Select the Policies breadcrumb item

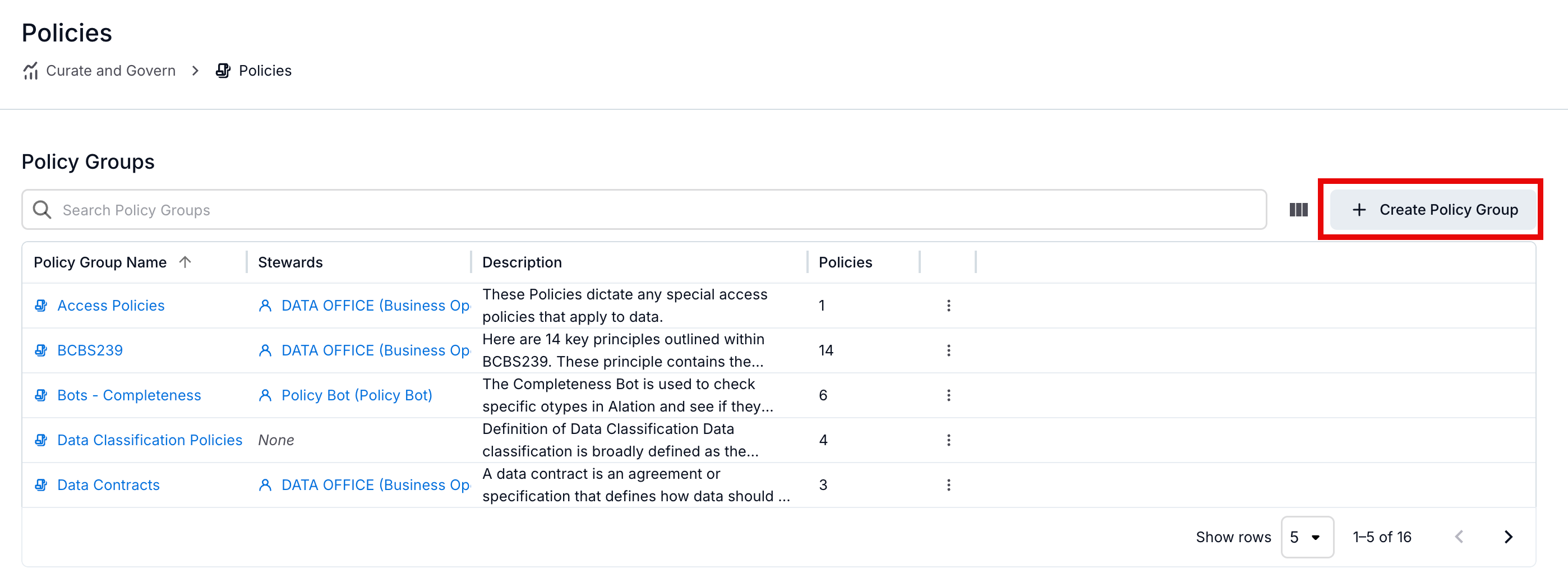[x=265, y=71]
